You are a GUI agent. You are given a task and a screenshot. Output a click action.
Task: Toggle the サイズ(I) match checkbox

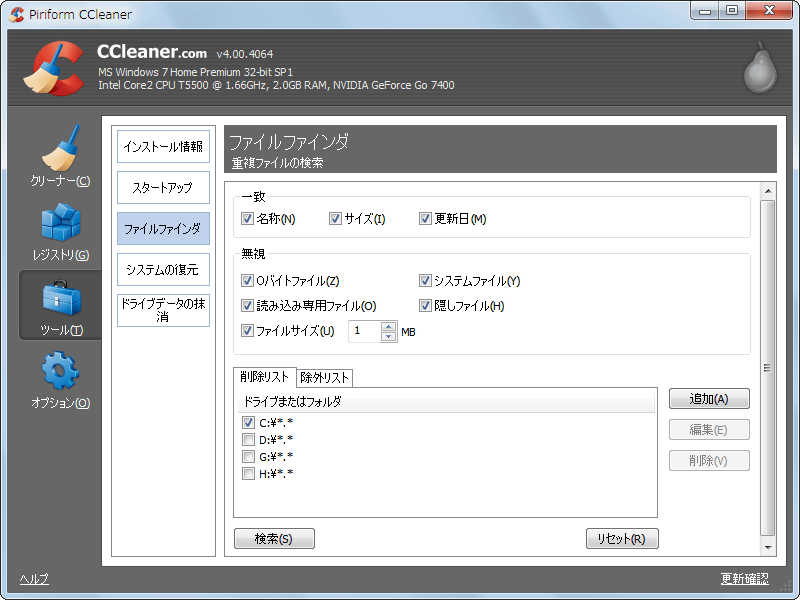tap(335, 219)
